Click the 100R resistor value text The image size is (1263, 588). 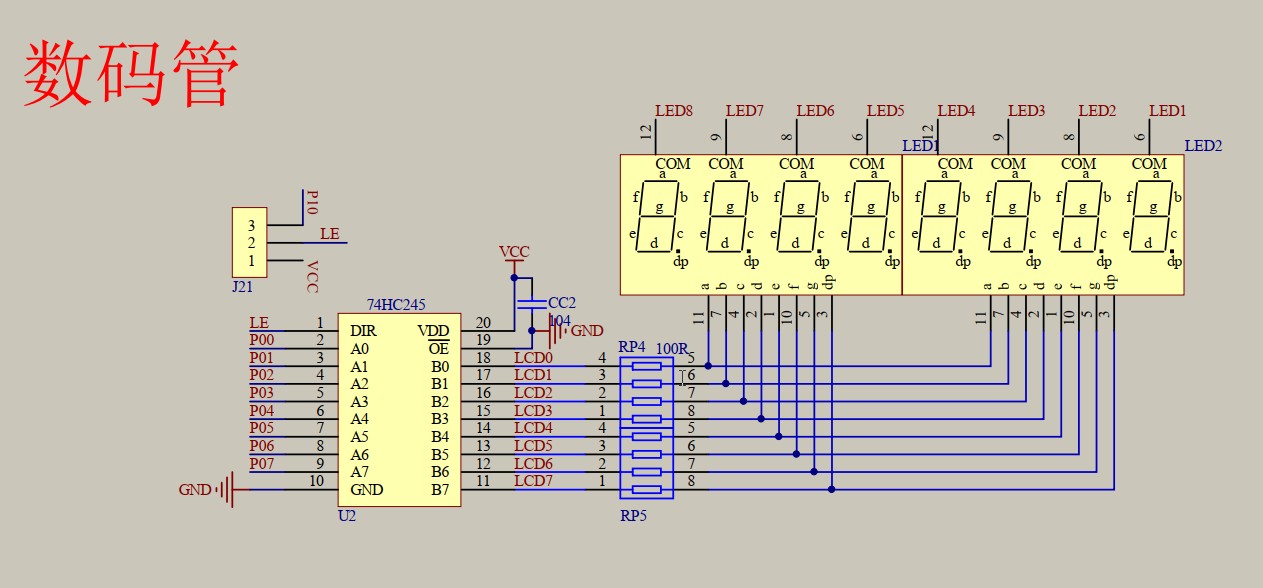pos(672,348)
